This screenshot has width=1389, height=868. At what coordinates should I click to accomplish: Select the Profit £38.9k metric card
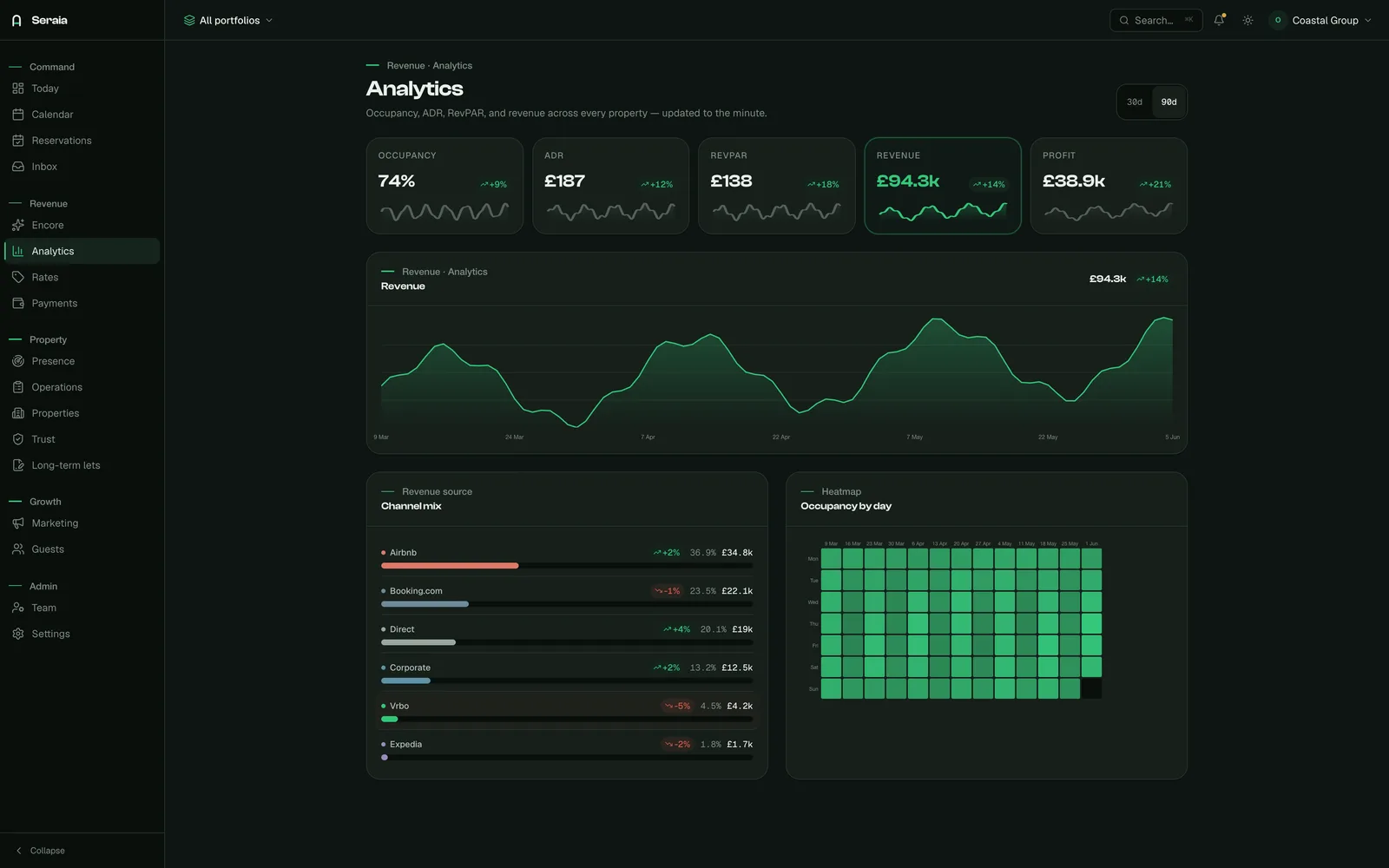(1109, 186)
